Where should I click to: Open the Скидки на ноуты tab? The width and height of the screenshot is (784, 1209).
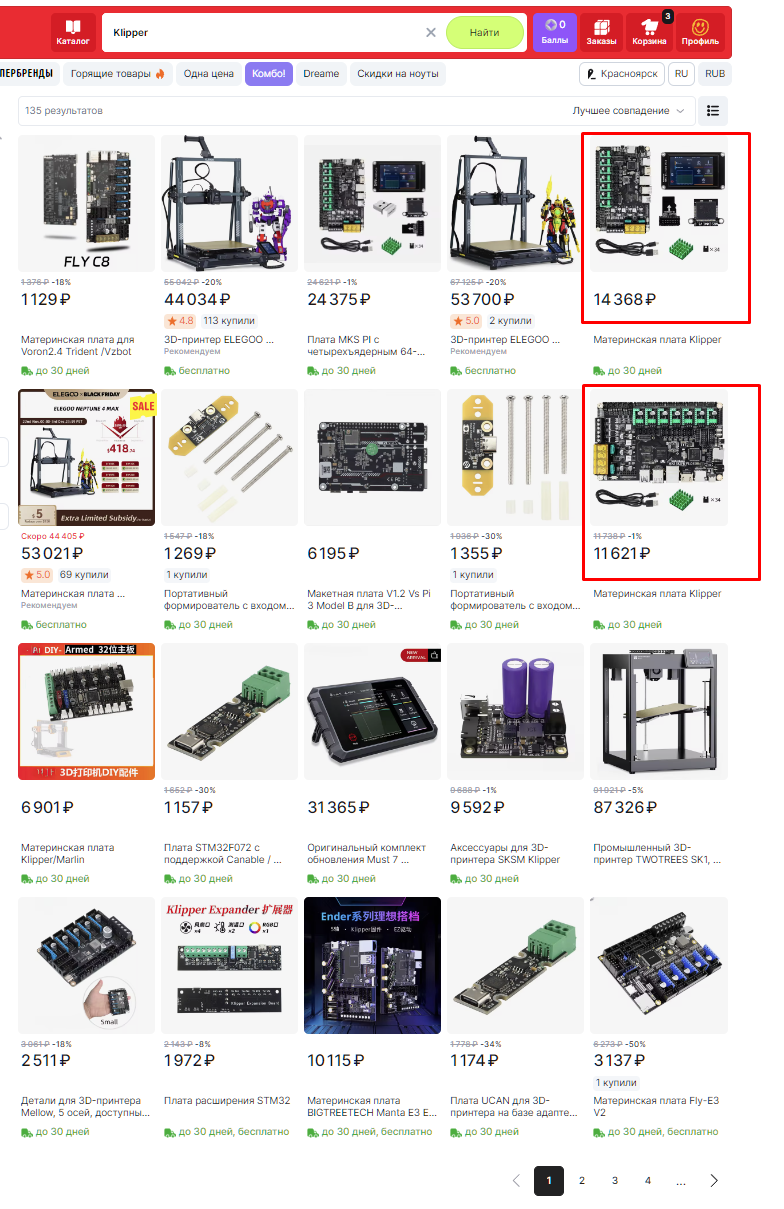pos(397,74)
